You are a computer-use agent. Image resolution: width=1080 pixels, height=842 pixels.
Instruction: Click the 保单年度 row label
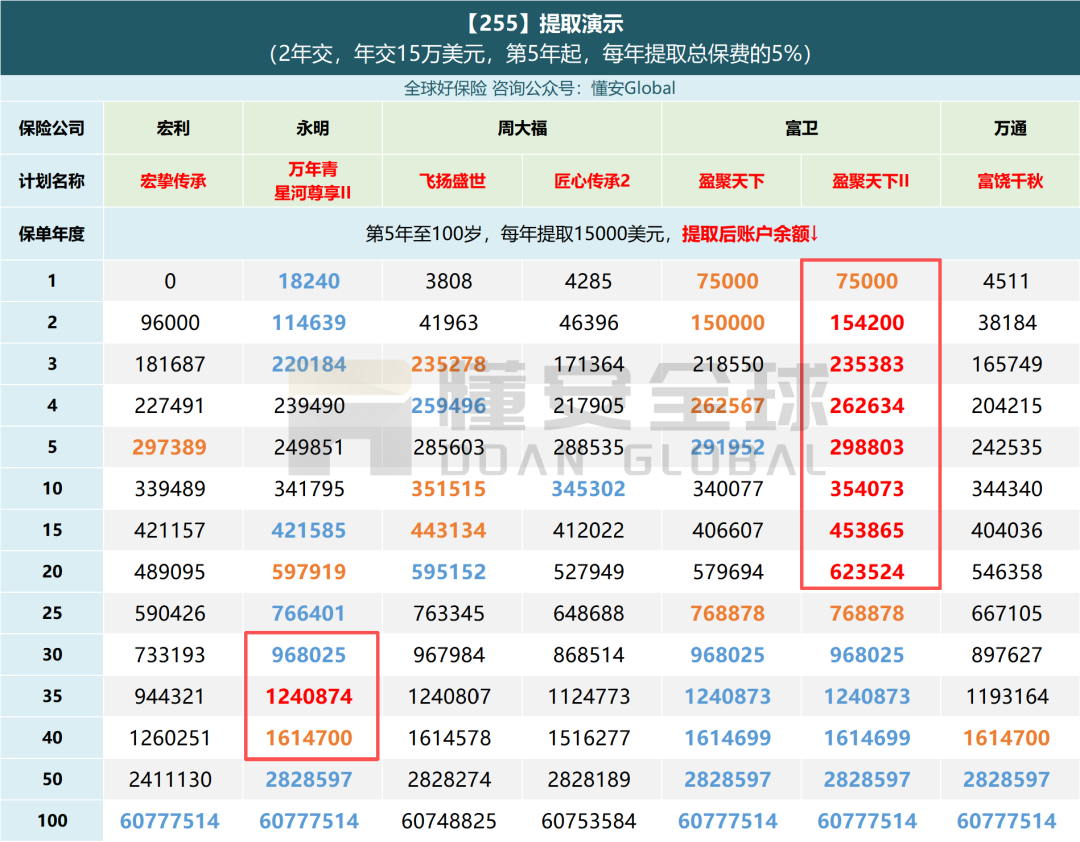51,234
